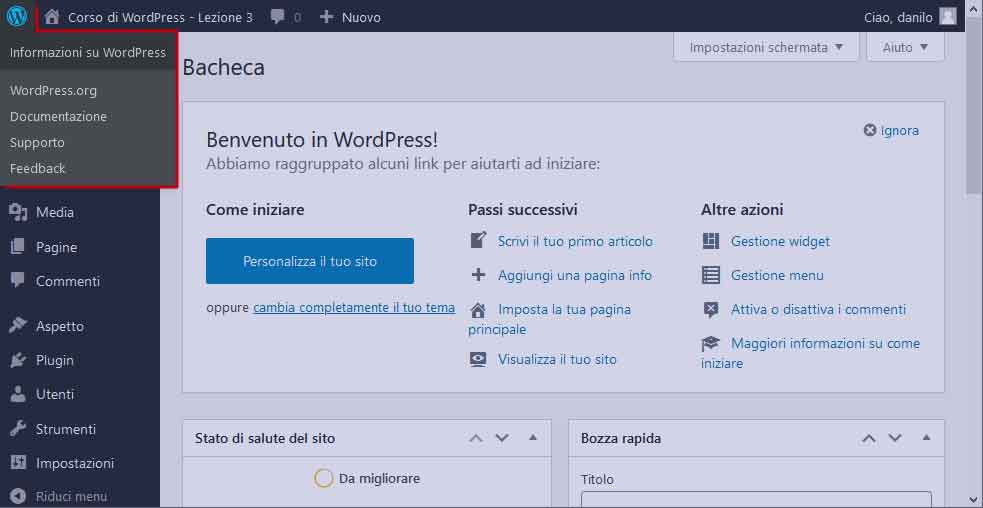Image resolution: width=983 pixels, height=508 pixels.
Task: Click the Riduci menu label
Action: 71,496
